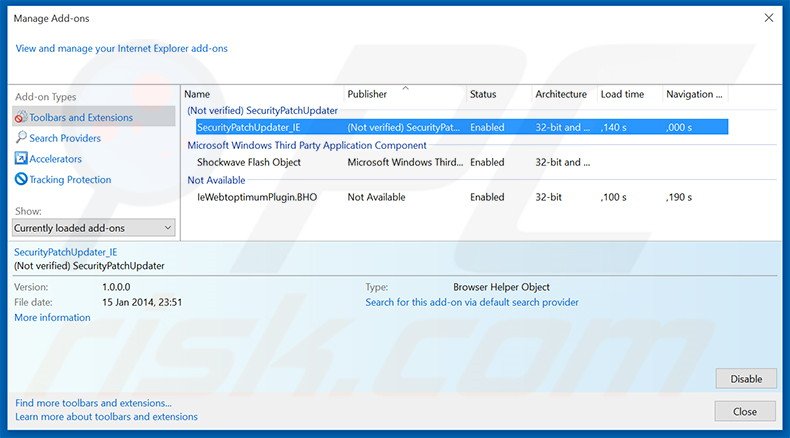Select Toolbars and Extensions add-on type
Image resolution: width=790 pixels, height=438 pixels.
point(94,117)
